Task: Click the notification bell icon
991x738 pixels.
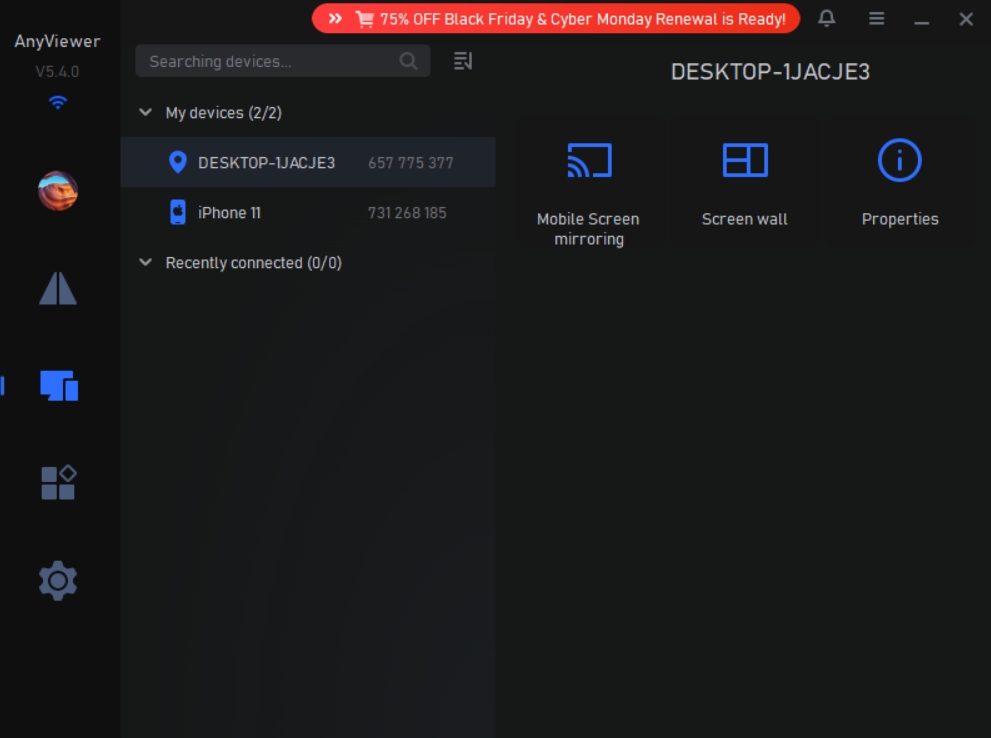Action: coord(828,18)
